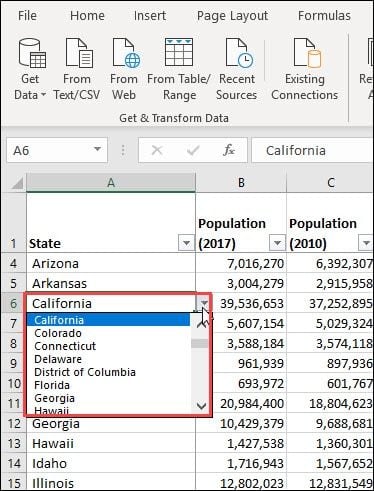
Task: Open the Get Data menu icon
Action: [32, 53]
